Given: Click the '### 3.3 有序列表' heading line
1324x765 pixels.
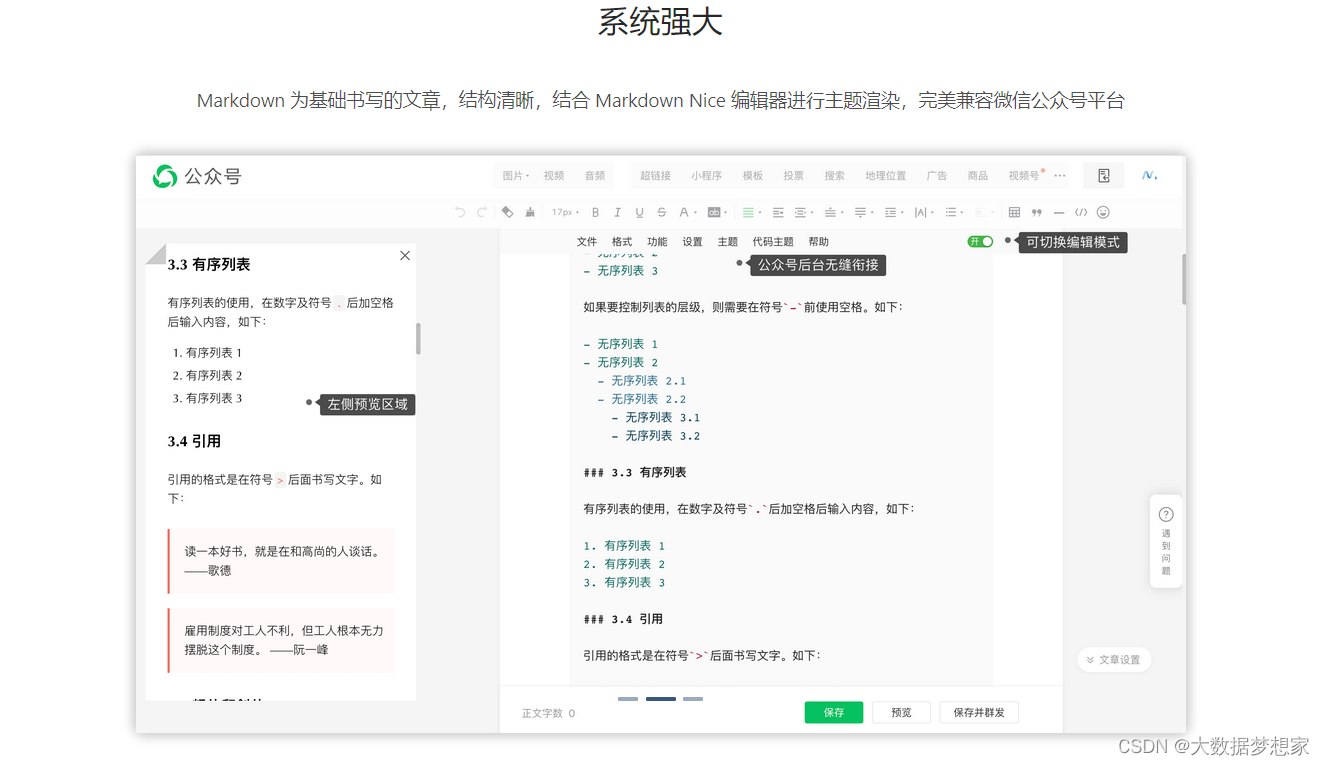Looking at the screenshot, I should [x=635, y=472].
